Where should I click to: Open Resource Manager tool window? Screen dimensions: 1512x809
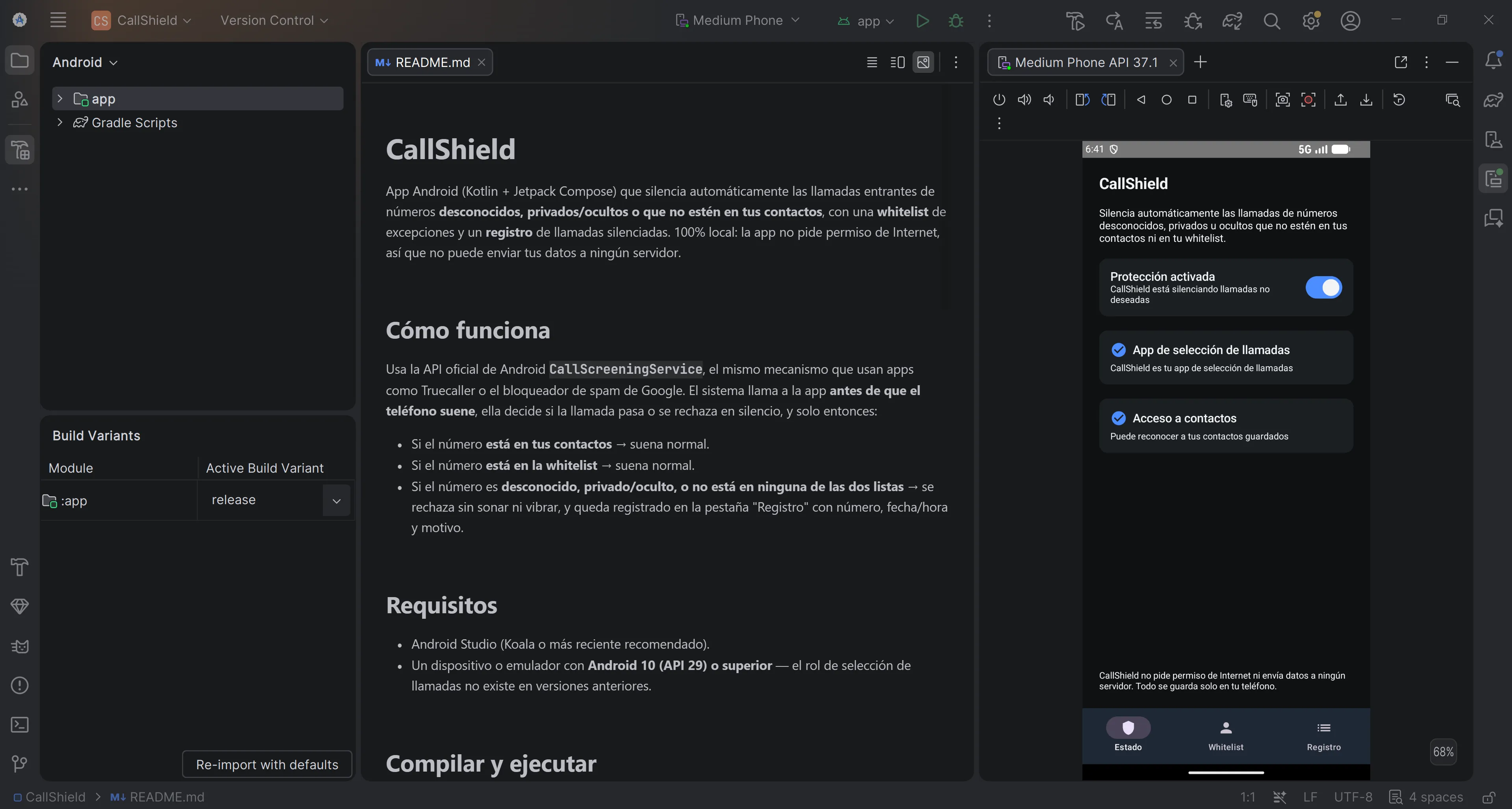[19, 99]
